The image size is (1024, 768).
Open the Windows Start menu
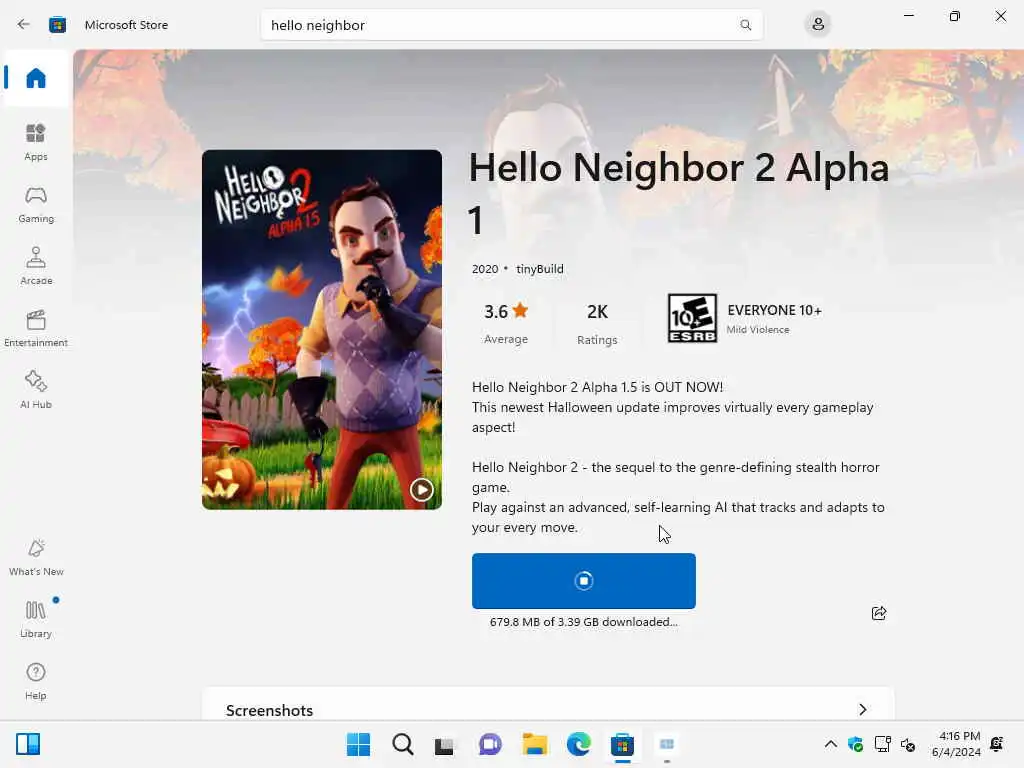tap(358, 744)
